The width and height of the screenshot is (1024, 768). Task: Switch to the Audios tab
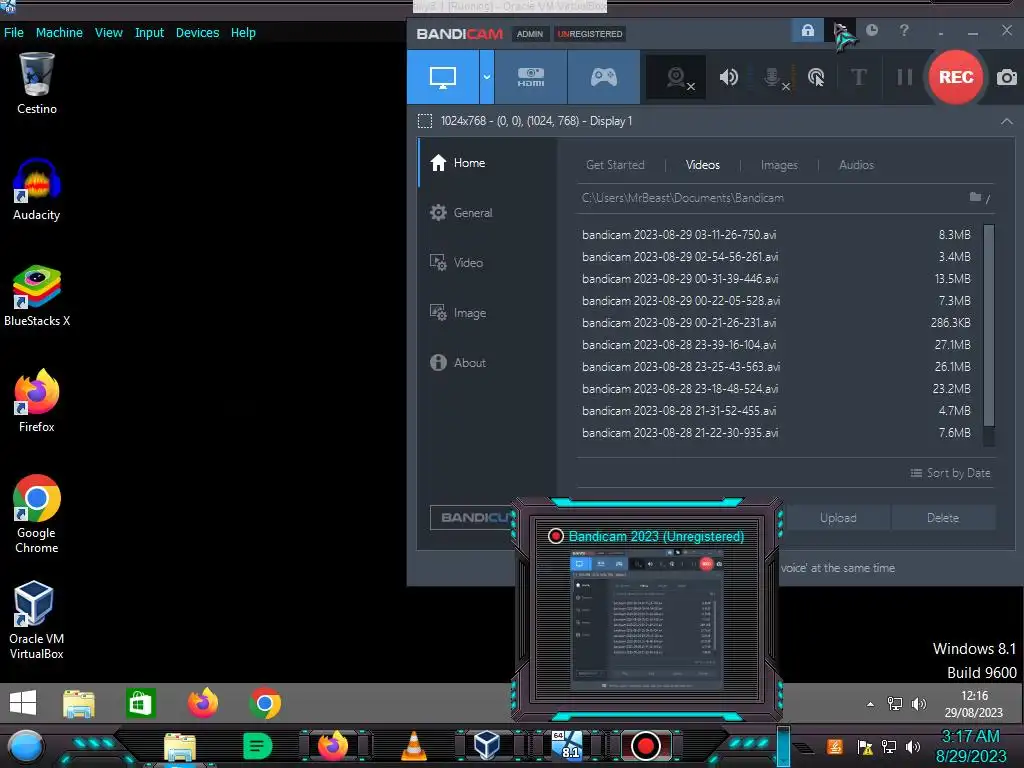(x=856, y=165)
